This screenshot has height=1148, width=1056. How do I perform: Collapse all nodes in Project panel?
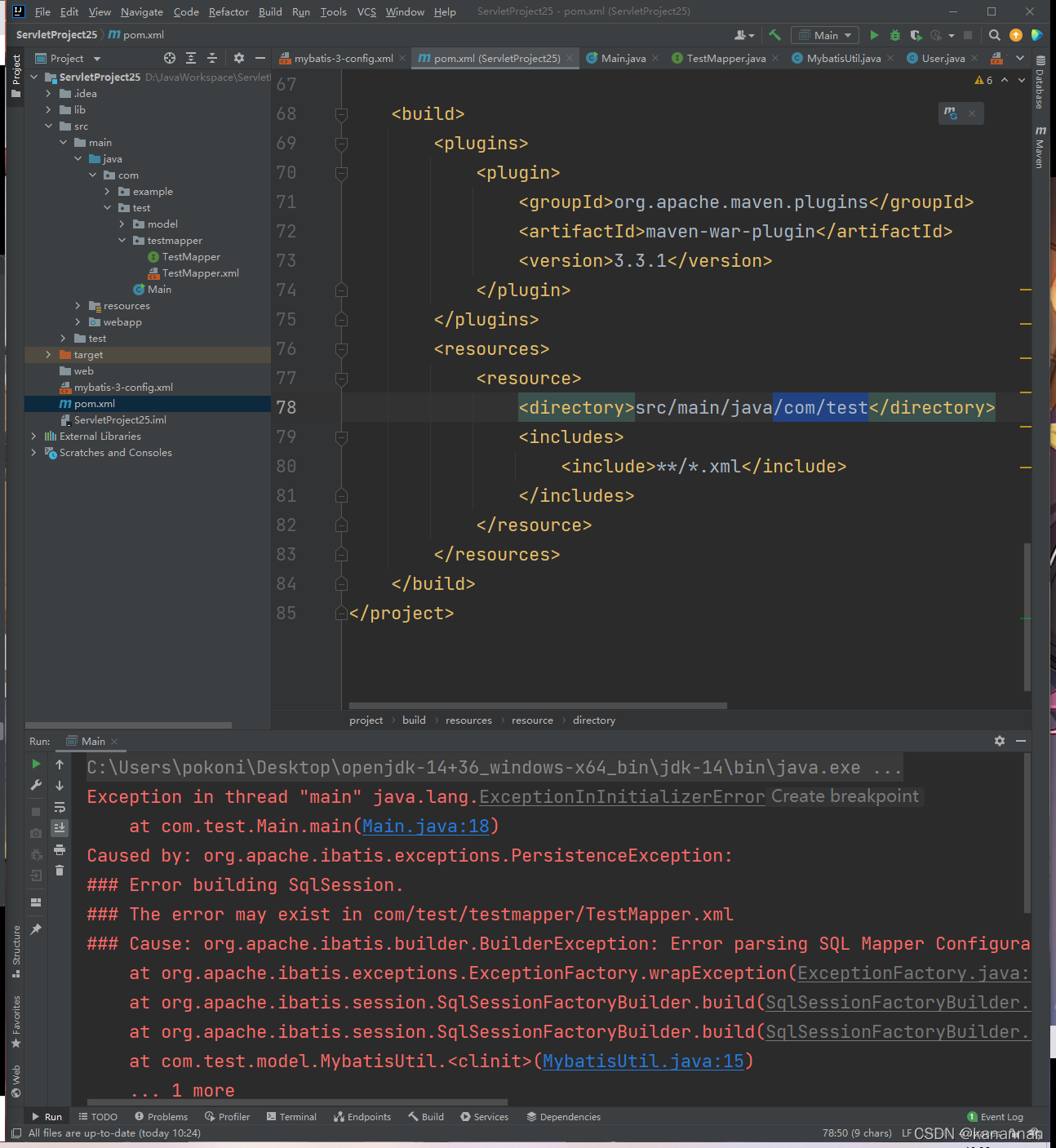coord(212,58)
